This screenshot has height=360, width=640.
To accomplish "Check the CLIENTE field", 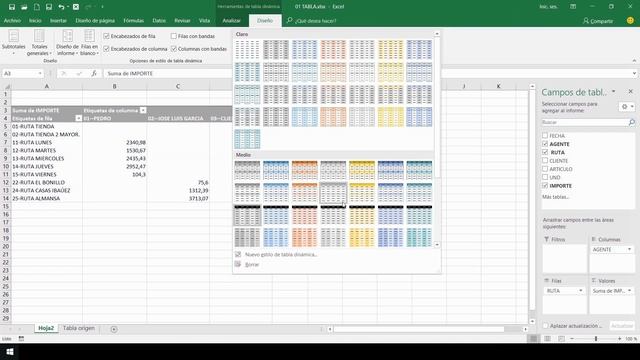I will click(545, 160).
